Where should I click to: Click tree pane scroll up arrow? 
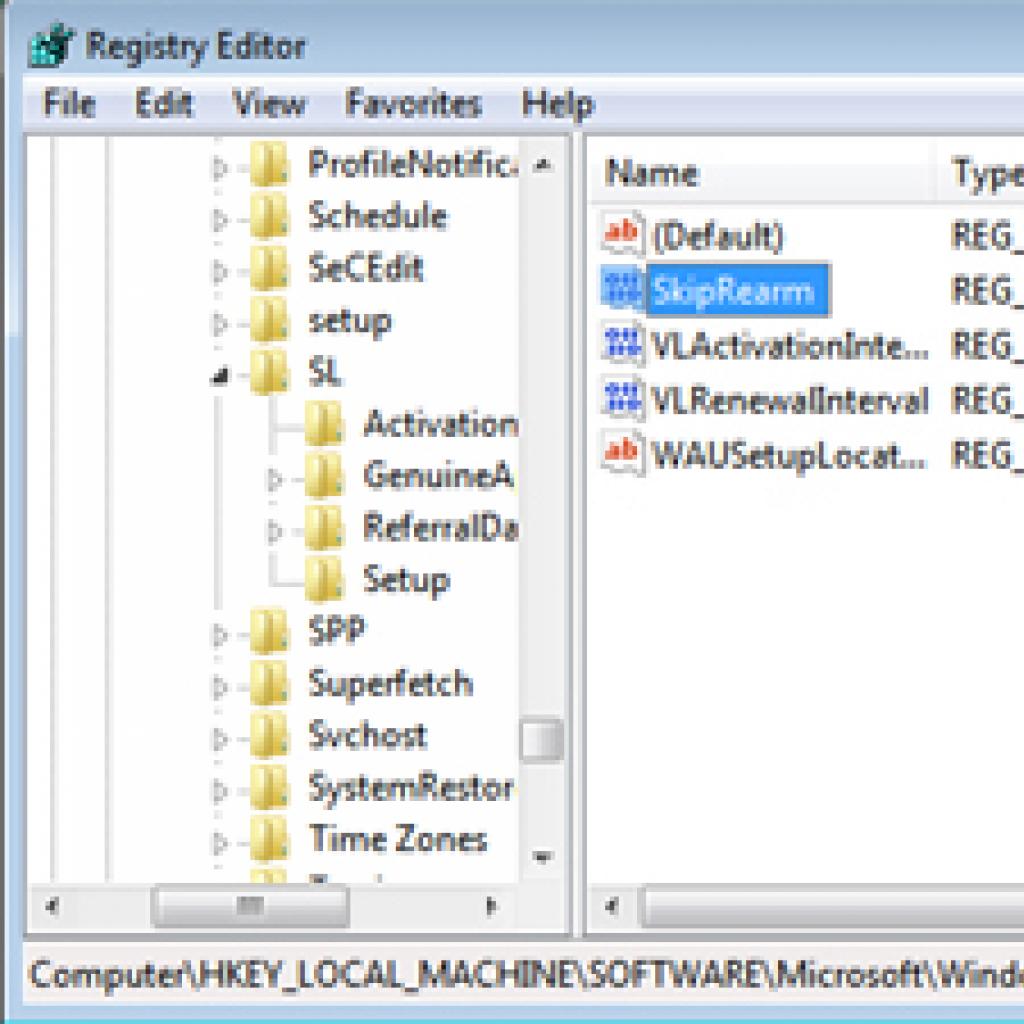542,165
